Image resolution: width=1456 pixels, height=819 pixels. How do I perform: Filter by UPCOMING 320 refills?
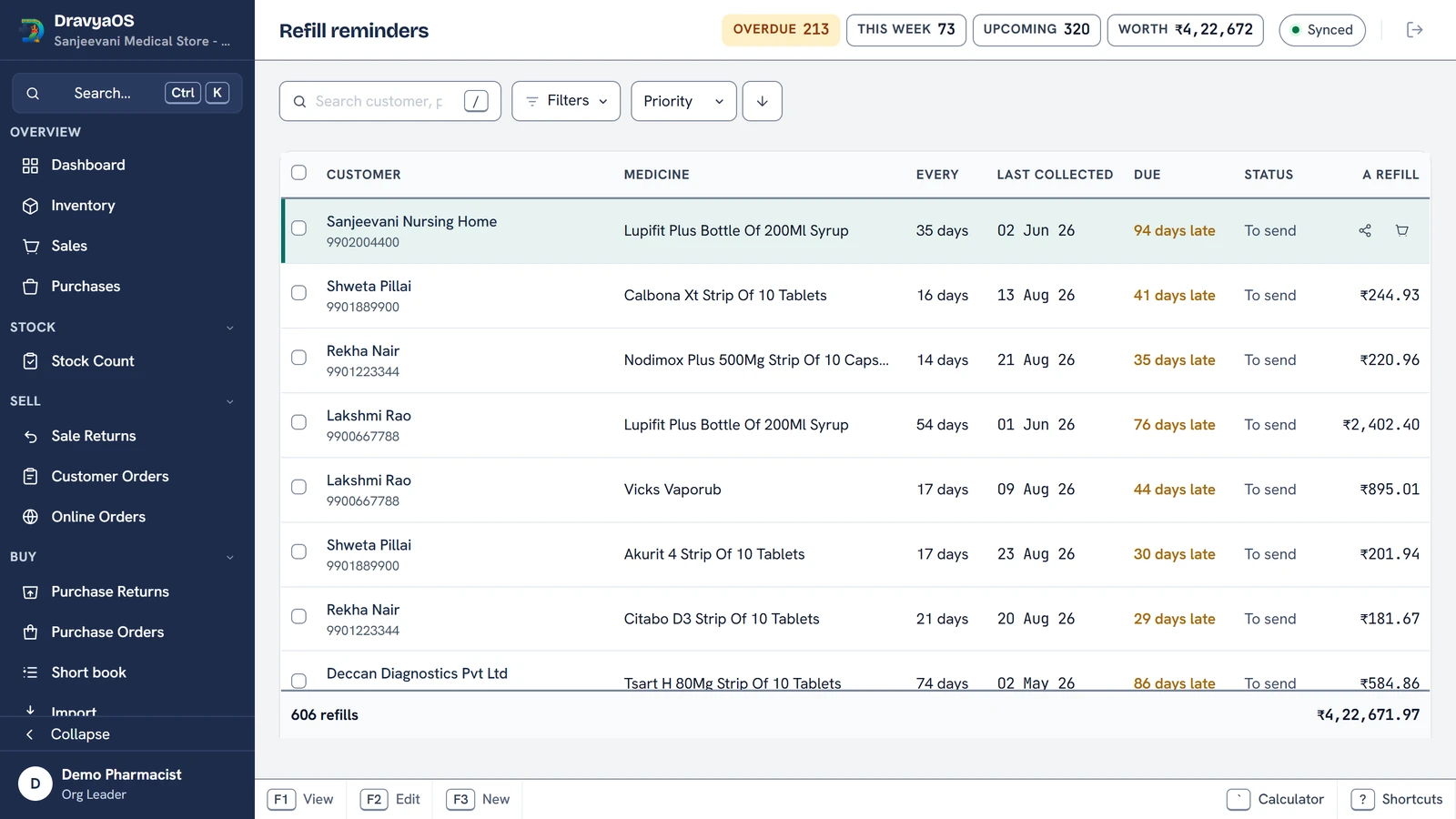pyautogui.click(x=1036, y=30)
